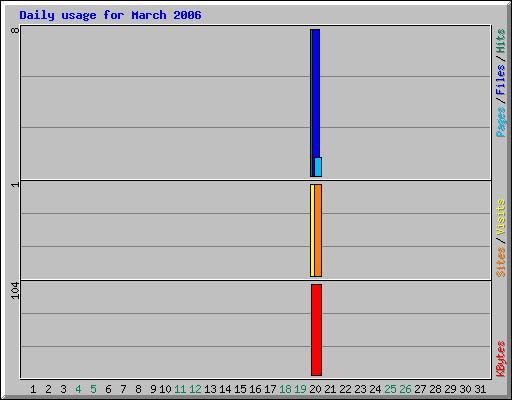Click the title 'Daily usage for March 2006'
512x400 pixels.
[x=110, y=15]
